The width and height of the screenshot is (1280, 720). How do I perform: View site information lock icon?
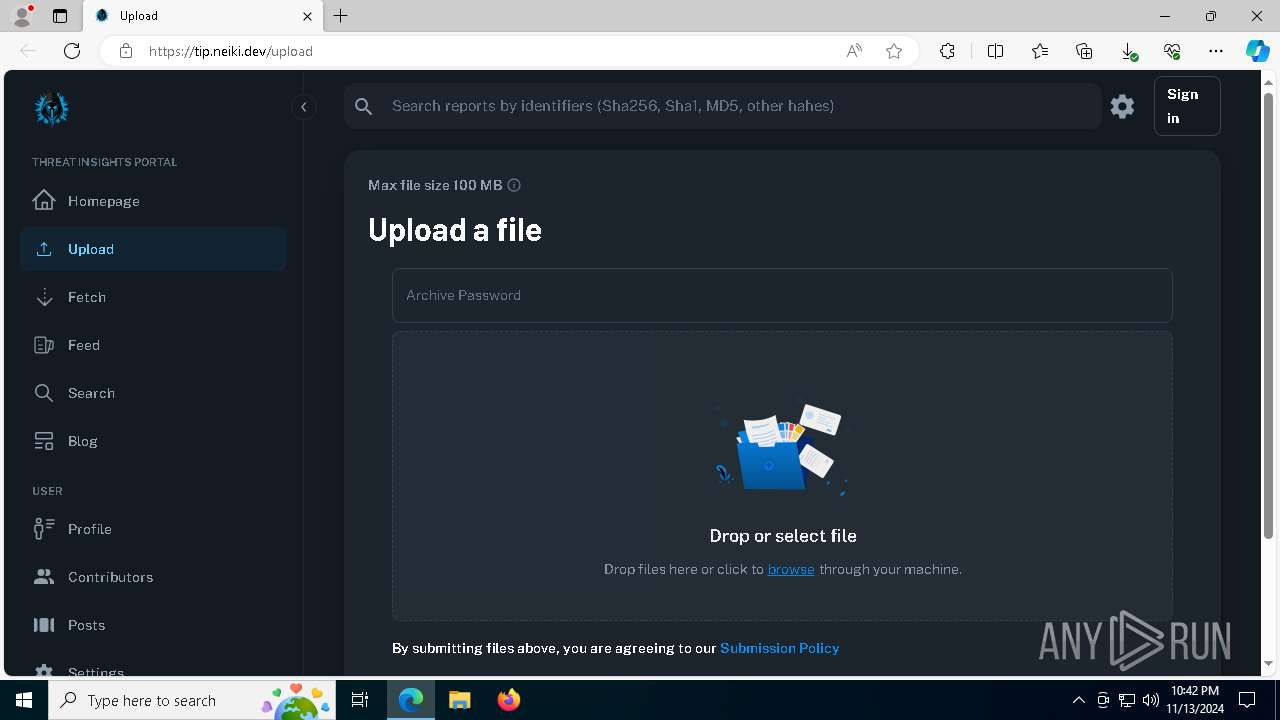click(126, 51)
